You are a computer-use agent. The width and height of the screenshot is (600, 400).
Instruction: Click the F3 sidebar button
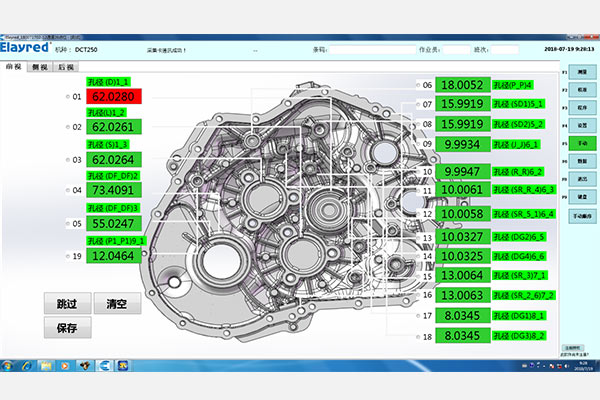tap(582, 108)
